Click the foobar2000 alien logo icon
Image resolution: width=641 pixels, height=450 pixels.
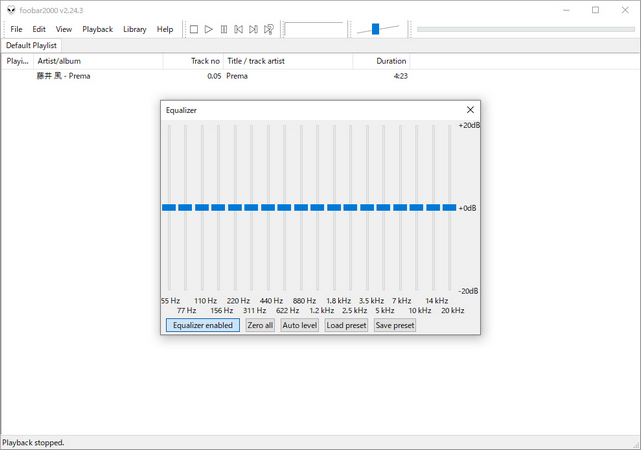[11, 10]
